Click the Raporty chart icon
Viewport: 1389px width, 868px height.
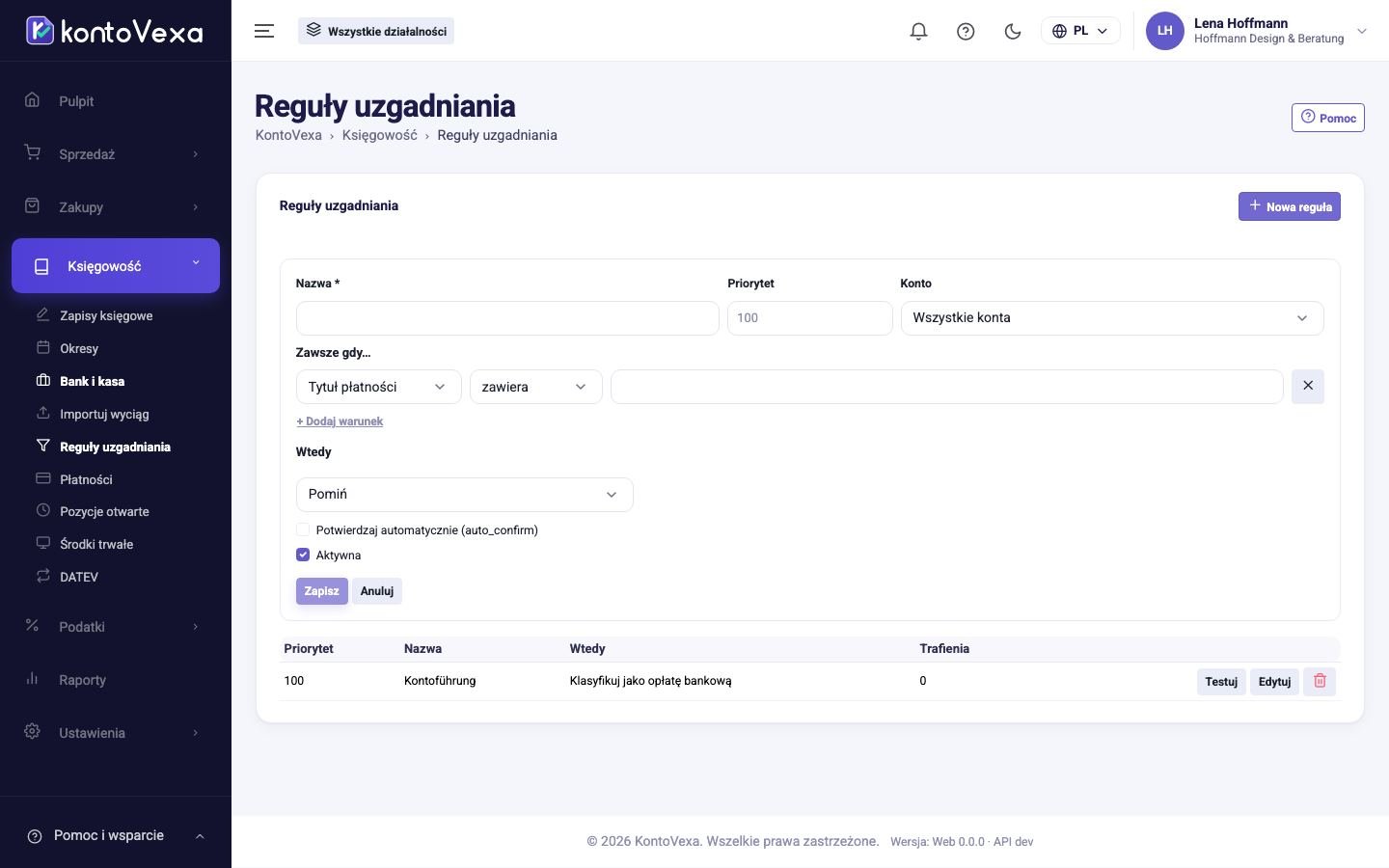[32, 679]
